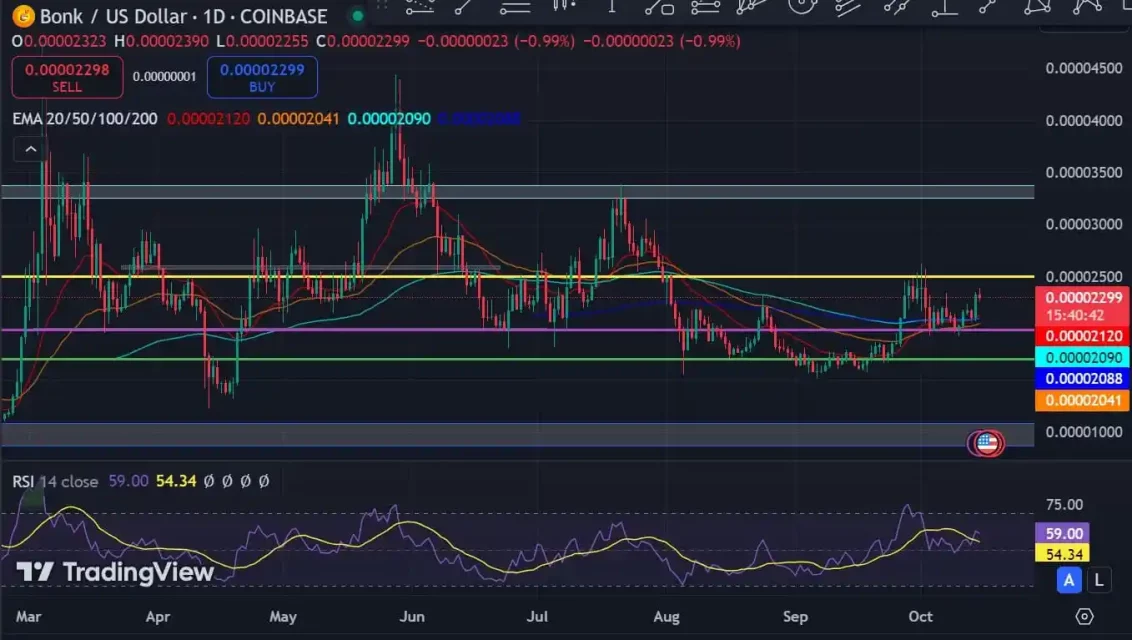Select the circle drawing tool
Image resolution: width=1132 pixels, height=640 pixels.
click(802, 6)
